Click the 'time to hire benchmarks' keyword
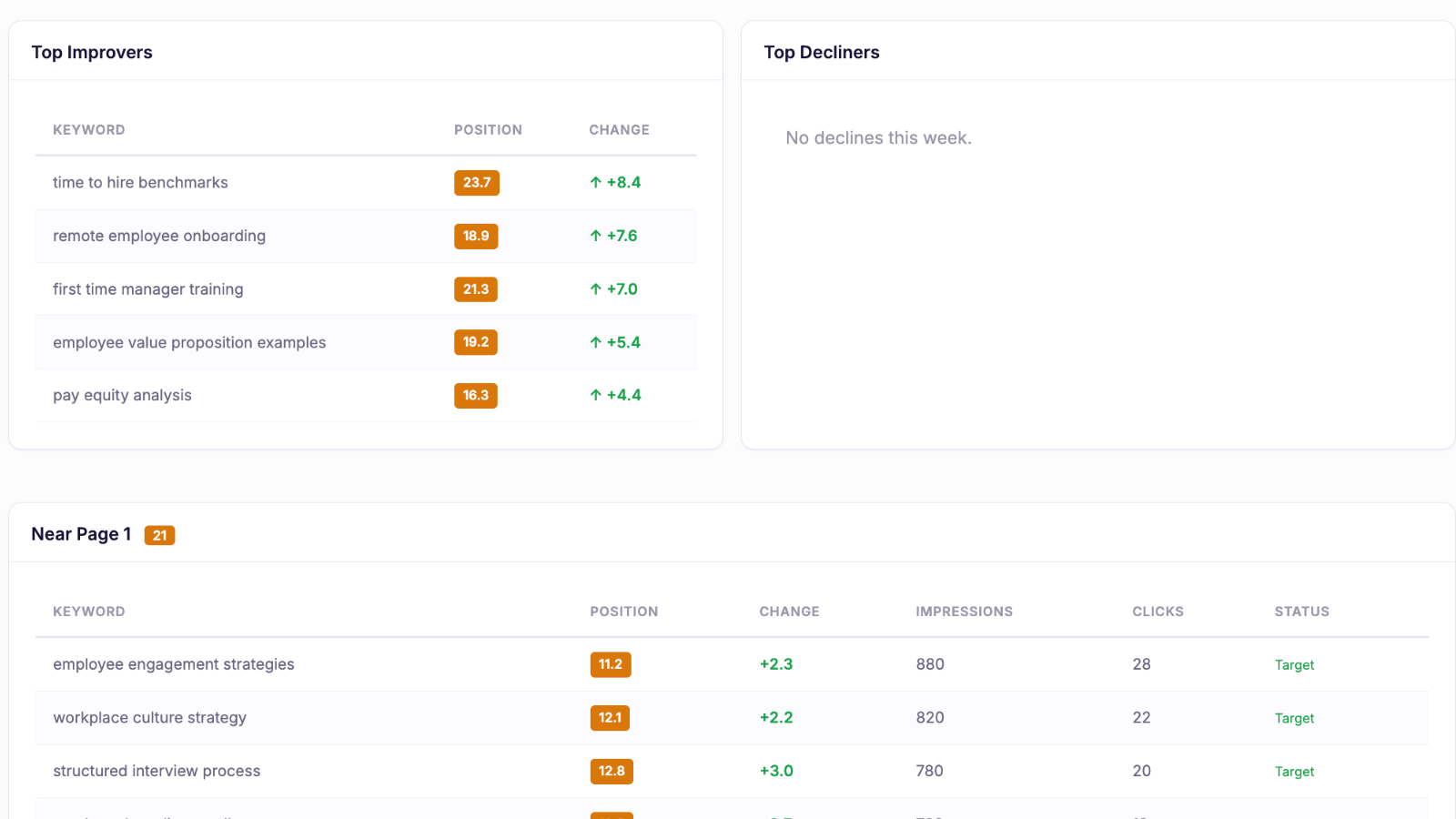The image size is (1456, 819). click(140, 183)
